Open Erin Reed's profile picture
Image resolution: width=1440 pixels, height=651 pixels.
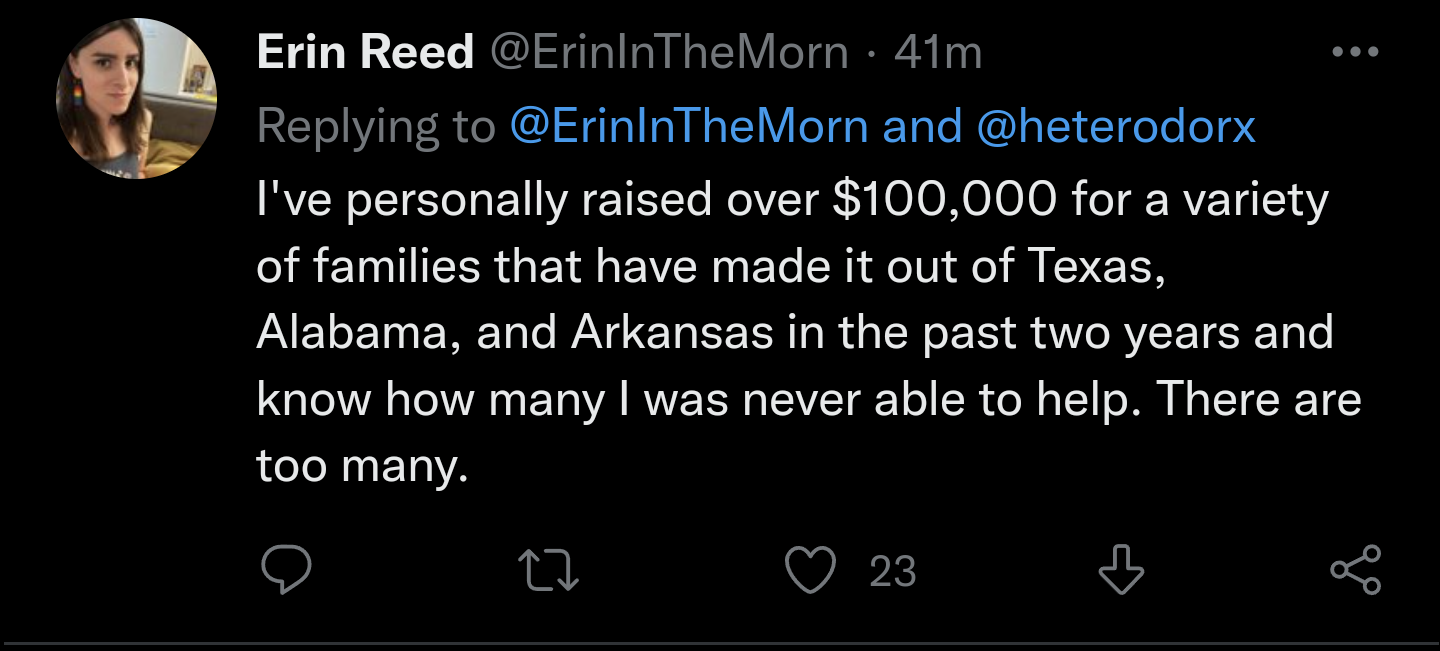pyautogui.click(x=136, y=98)
